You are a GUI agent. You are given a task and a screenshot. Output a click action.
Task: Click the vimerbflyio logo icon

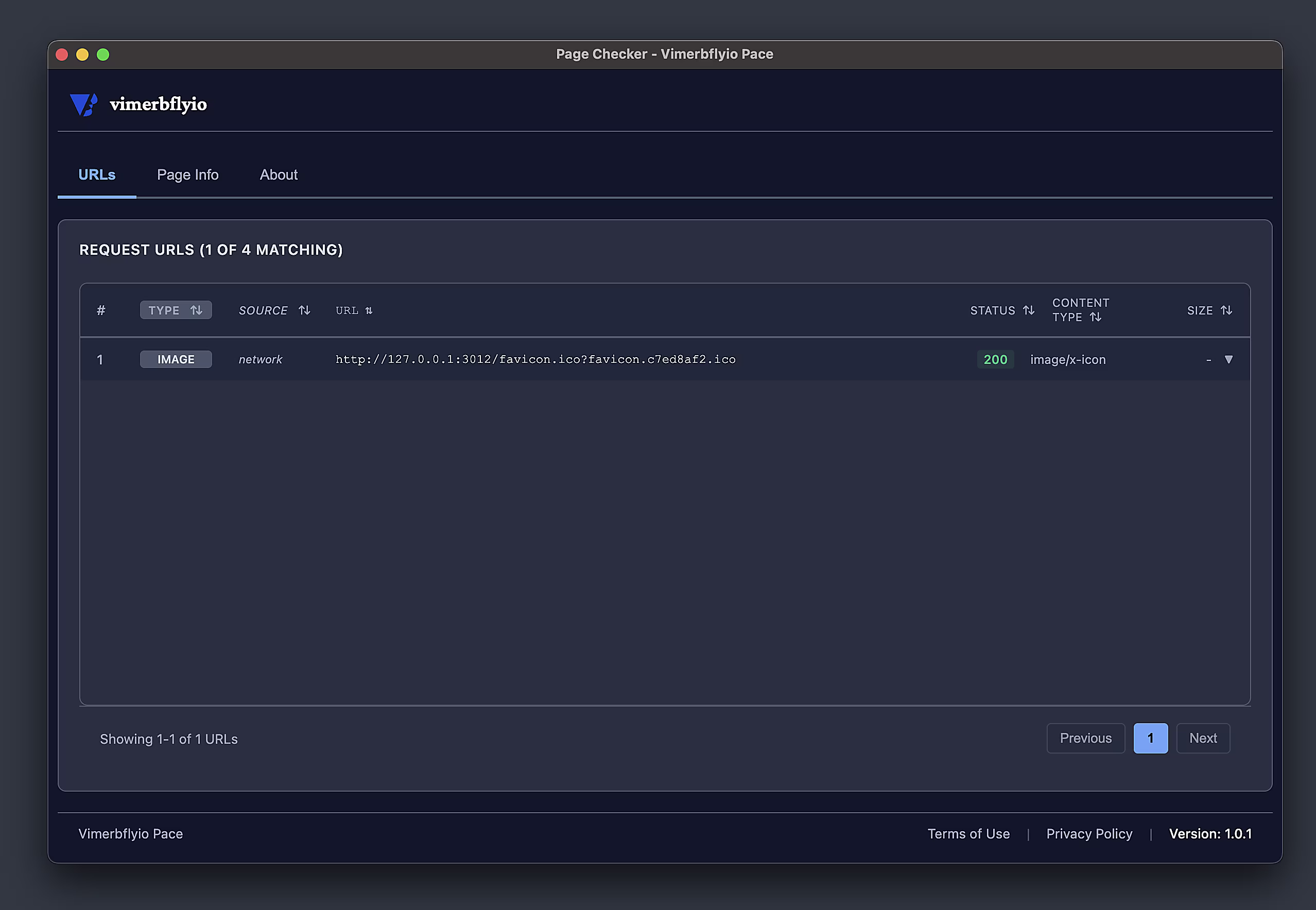click(x=83, y=104)
